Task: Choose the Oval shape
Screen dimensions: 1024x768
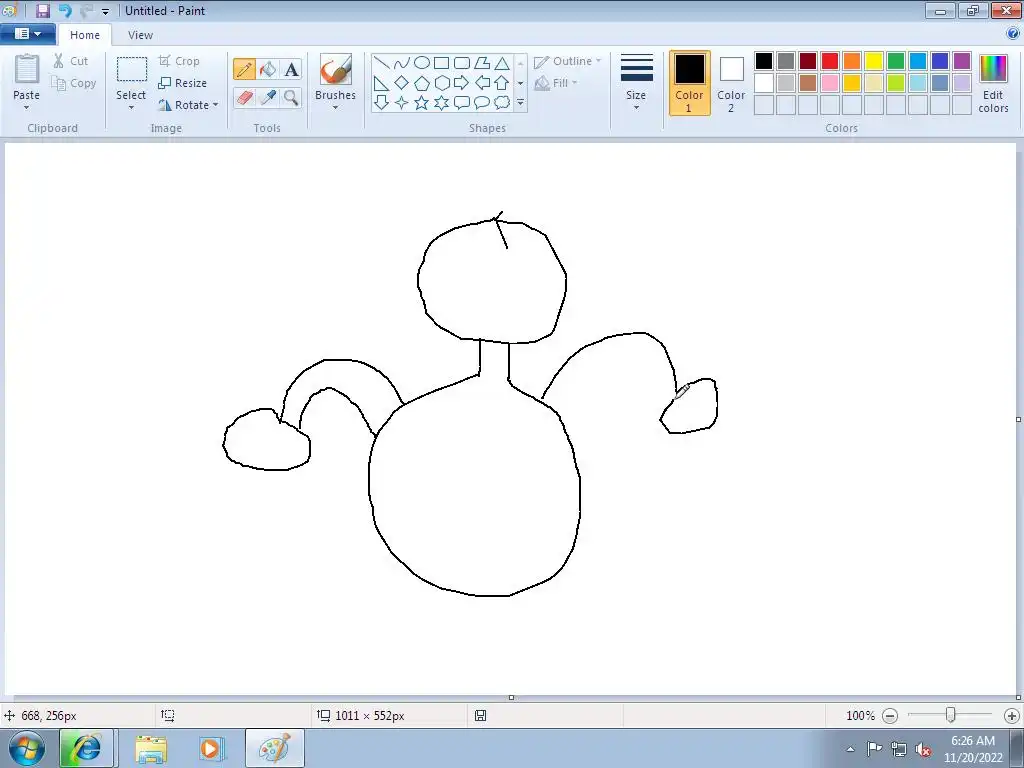Action: coord(422,63)
